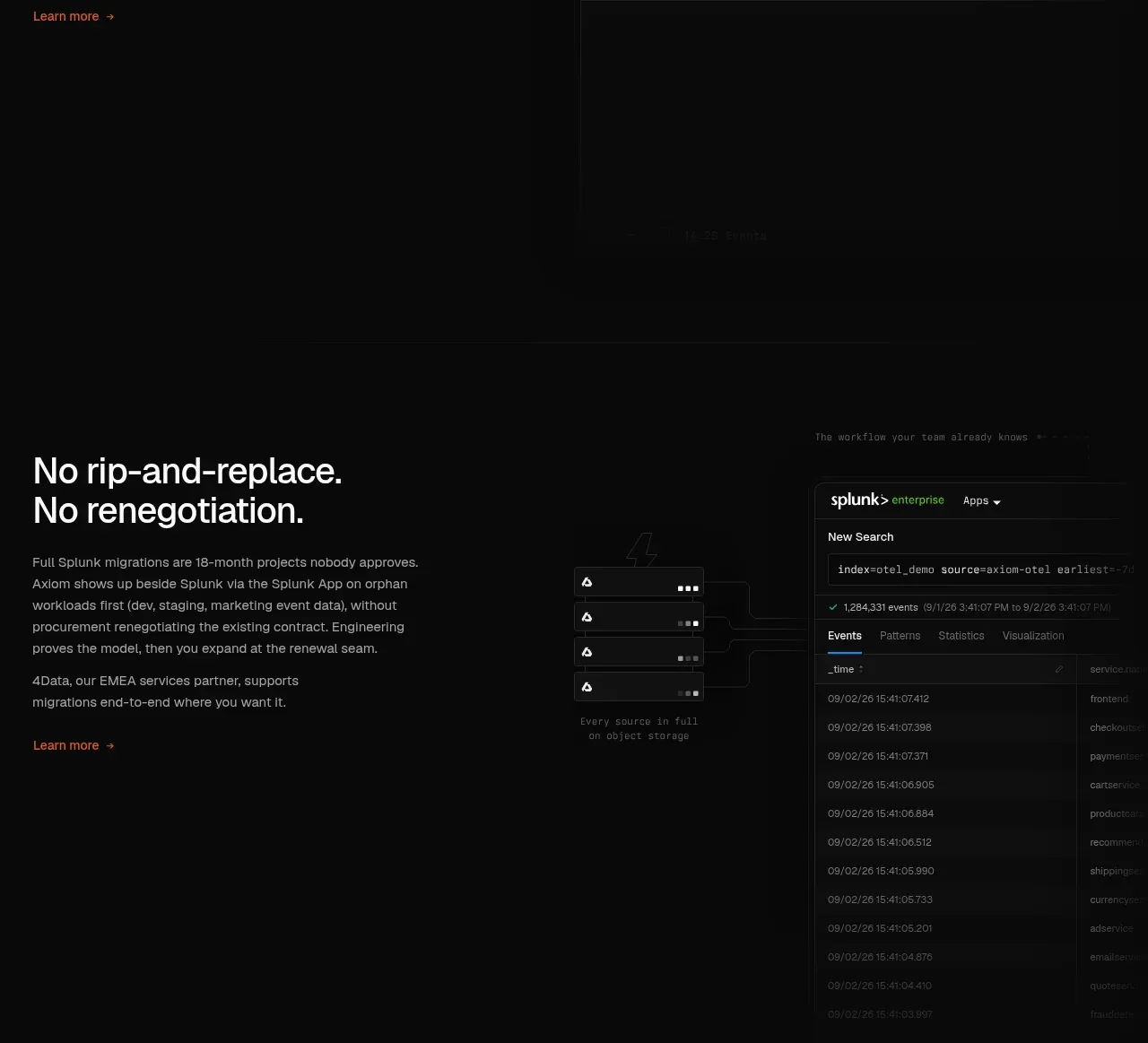The width and height of the screenshot is (1148, 1043).
Task: Open the top Learn more link
Action: click(74, 16)
